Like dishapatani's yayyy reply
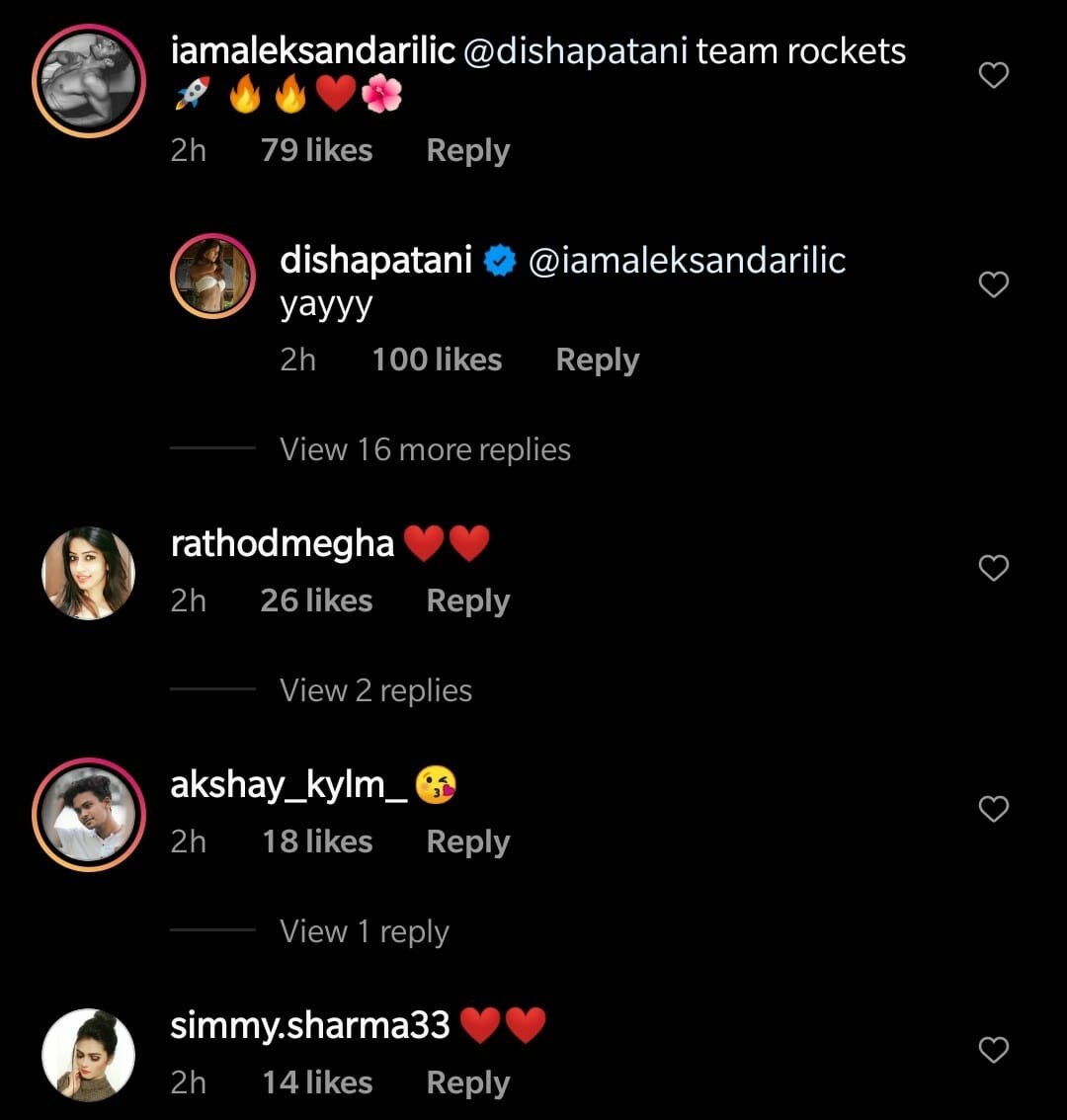This screenshot has height=1120, width=1067. click(993, 284)
